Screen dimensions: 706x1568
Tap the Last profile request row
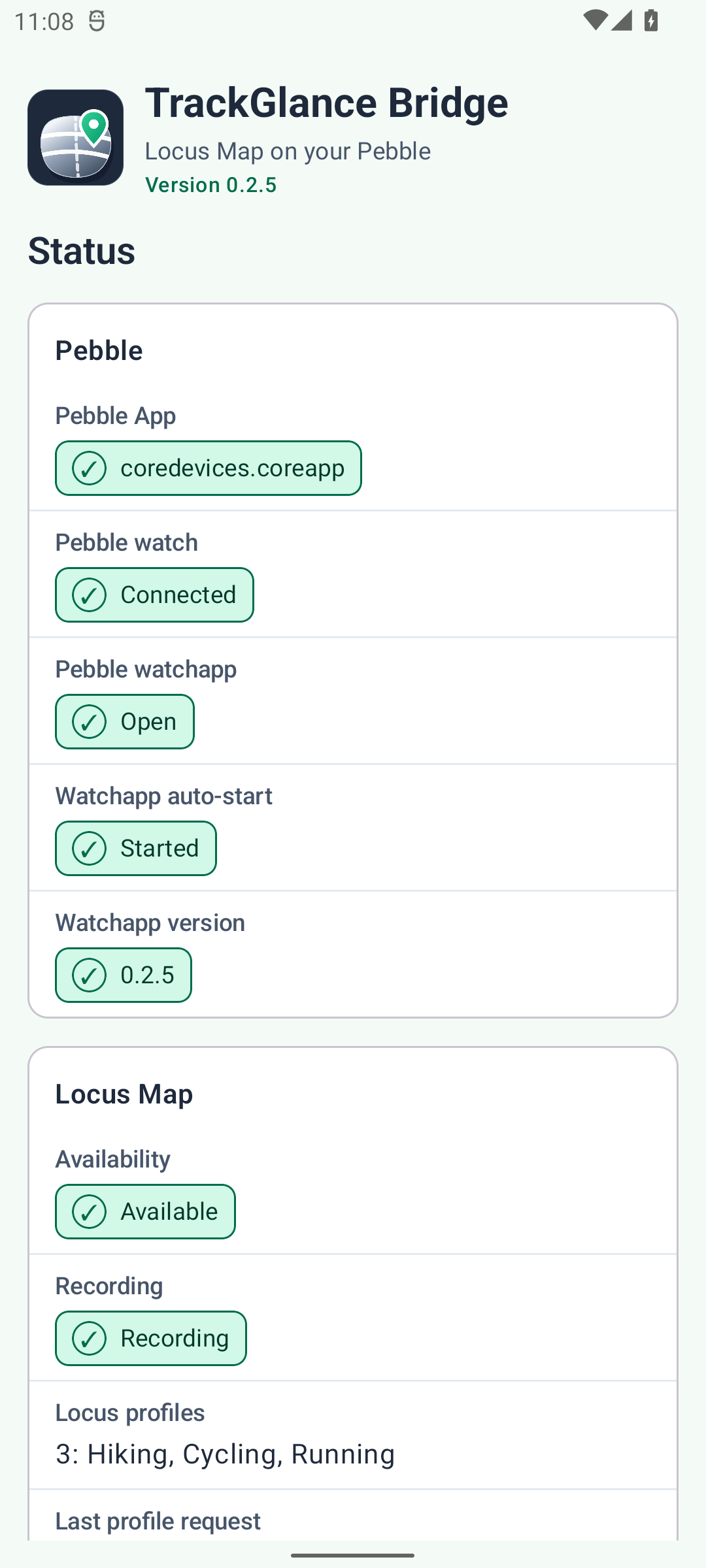353,1516
